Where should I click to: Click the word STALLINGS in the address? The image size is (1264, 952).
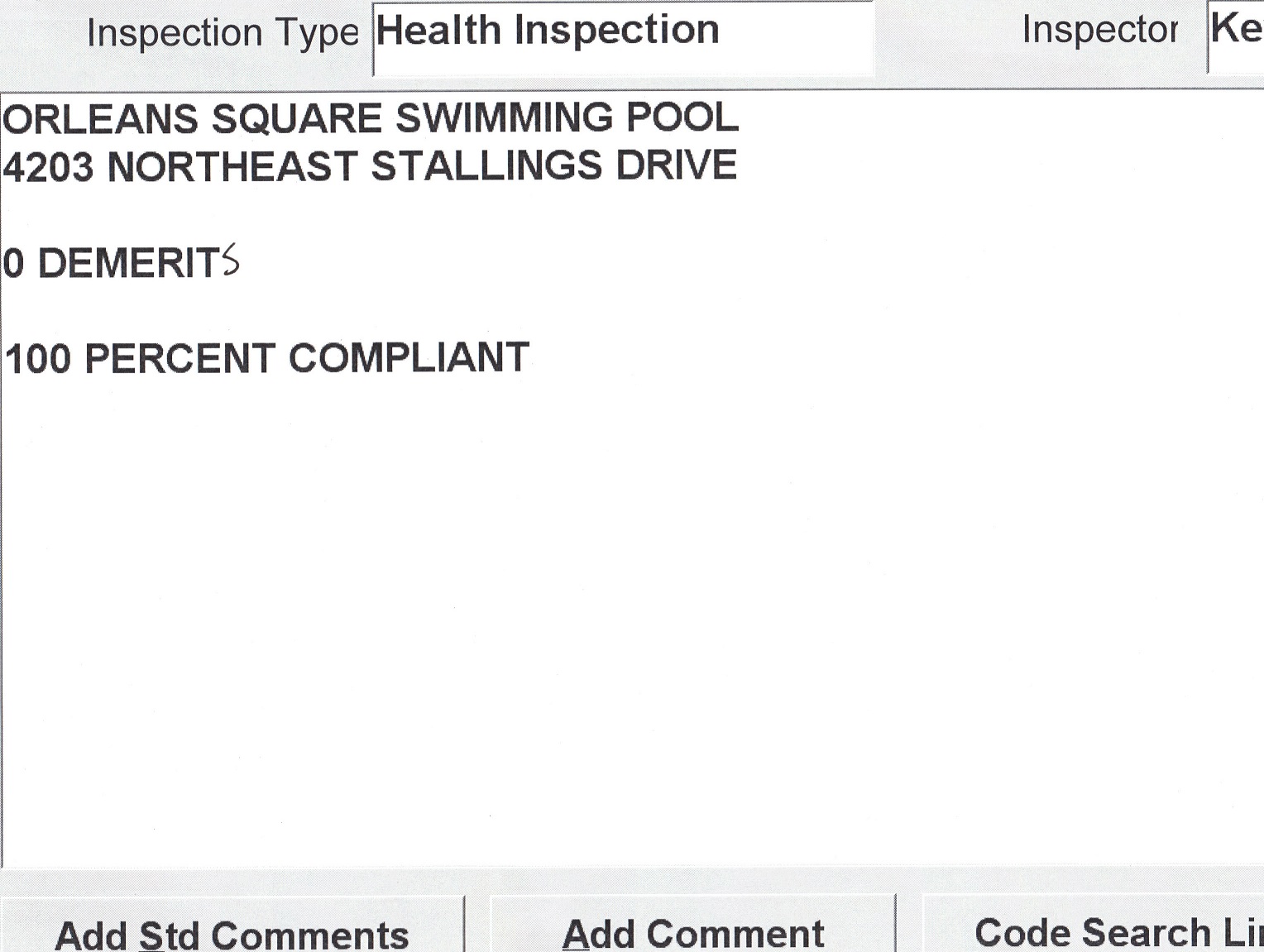487,166
